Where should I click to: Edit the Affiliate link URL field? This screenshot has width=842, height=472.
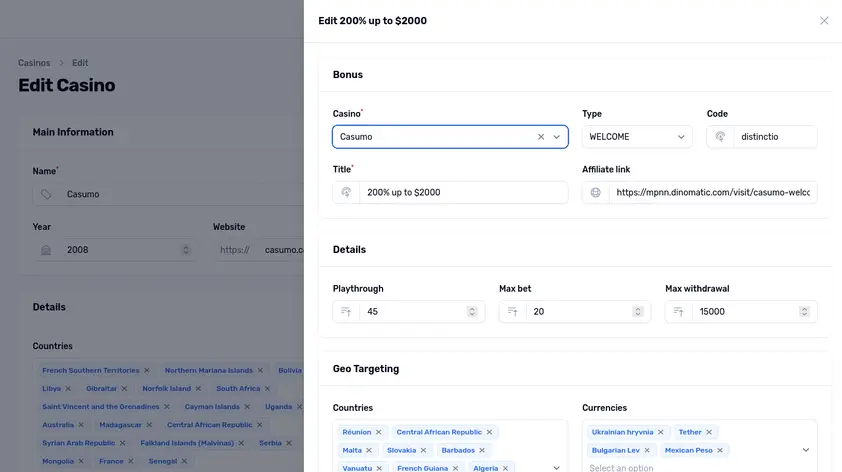713,192
